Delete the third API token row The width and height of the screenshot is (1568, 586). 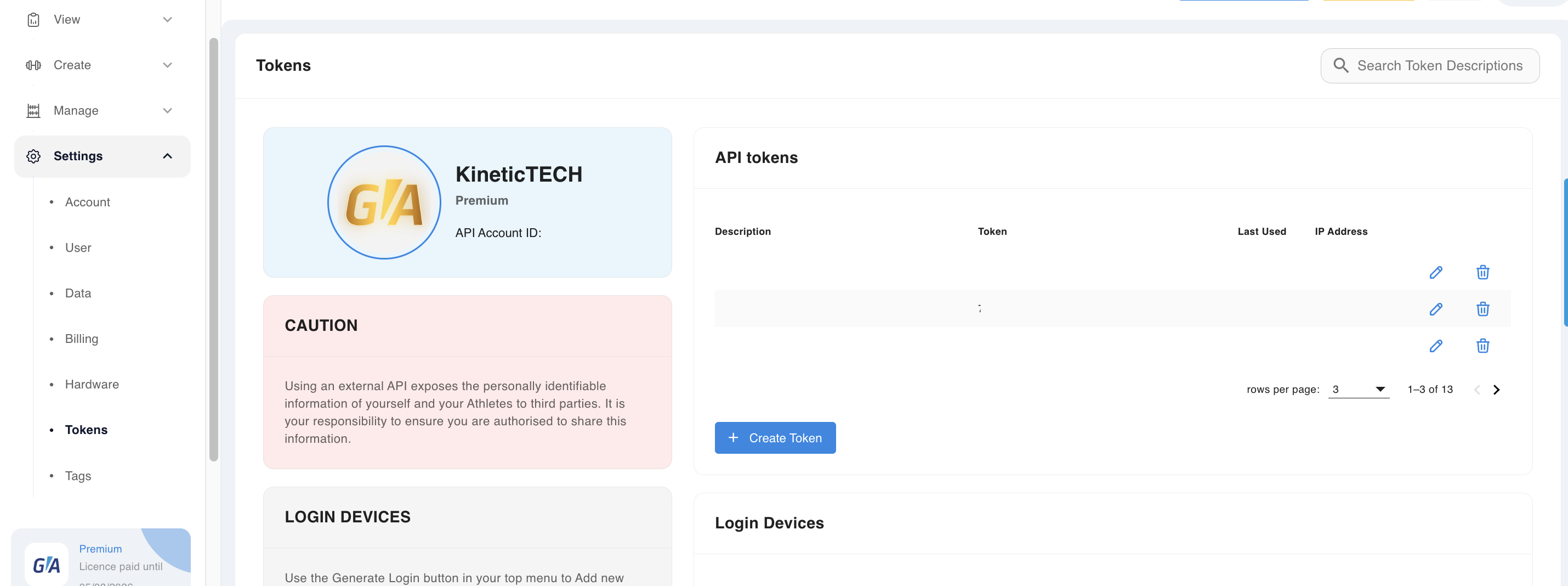click(x=1483, y=346)
